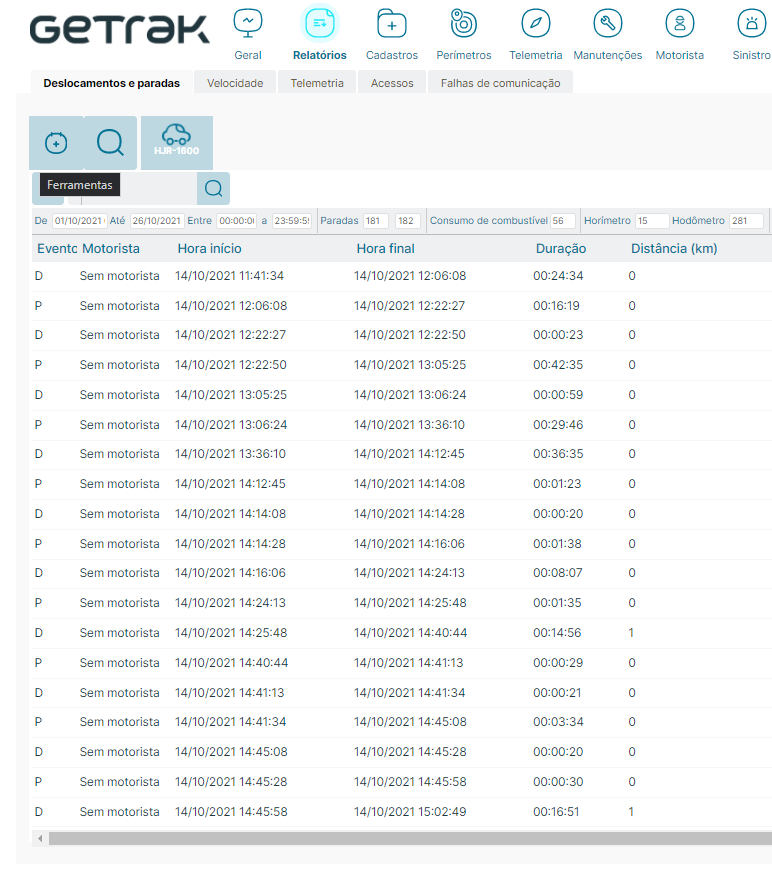The height and width of the screenshot is (893, 772).
Task: Click start time 14/10/2021 13:36:10
Action: (230, 454)
